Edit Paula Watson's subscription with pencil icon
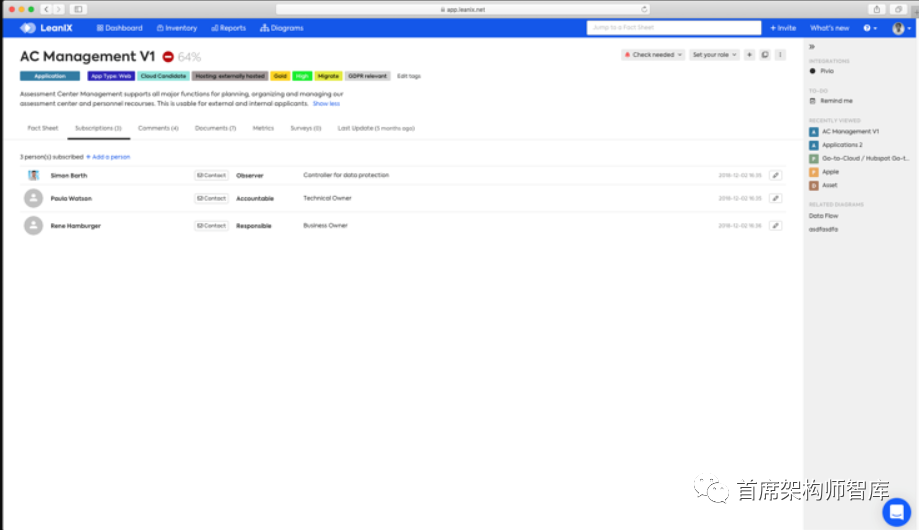Screen dimensions: 919x530 pyautogui.click(x=775, y=198)
